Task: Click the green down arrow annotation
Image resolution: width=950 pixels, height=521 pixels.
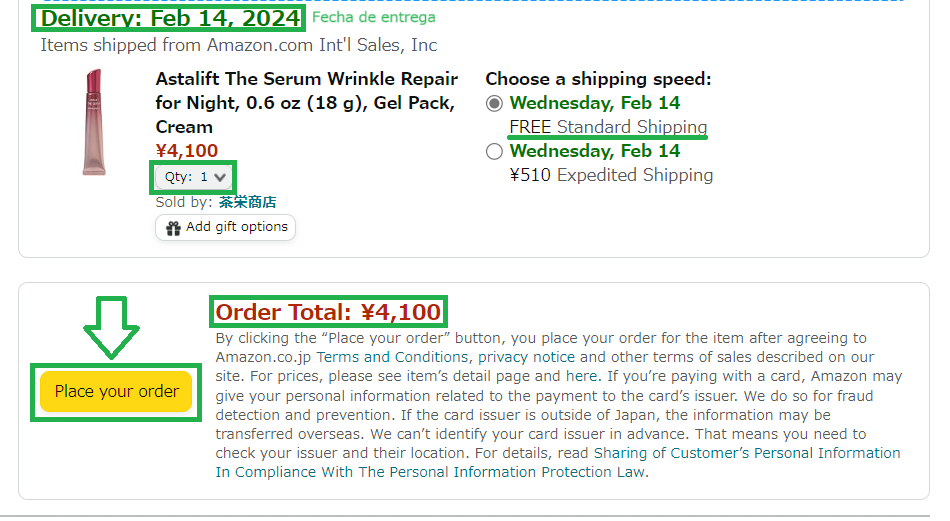Action: click(111, 328)
